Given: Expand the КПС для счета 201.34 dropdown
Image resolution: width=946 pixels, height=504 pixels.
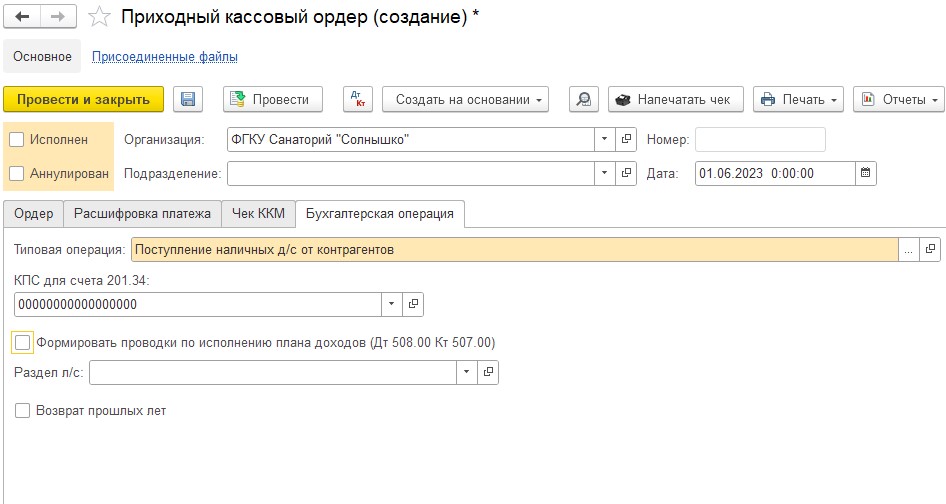Looking at the screenshot, I should [392, 304].
